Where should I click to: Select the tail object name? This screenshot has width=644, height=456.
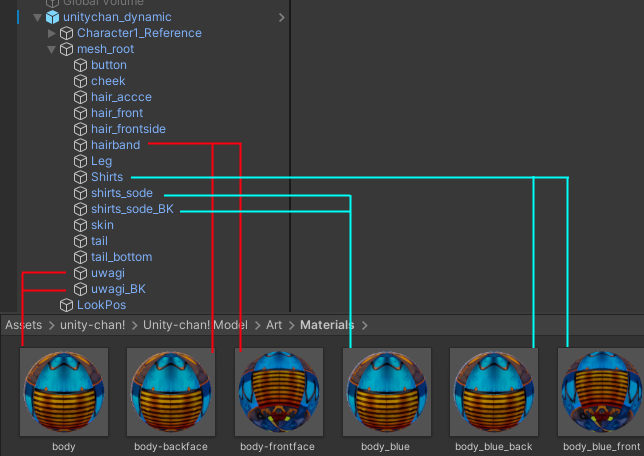pyautogui.click(x=99, y=242)
